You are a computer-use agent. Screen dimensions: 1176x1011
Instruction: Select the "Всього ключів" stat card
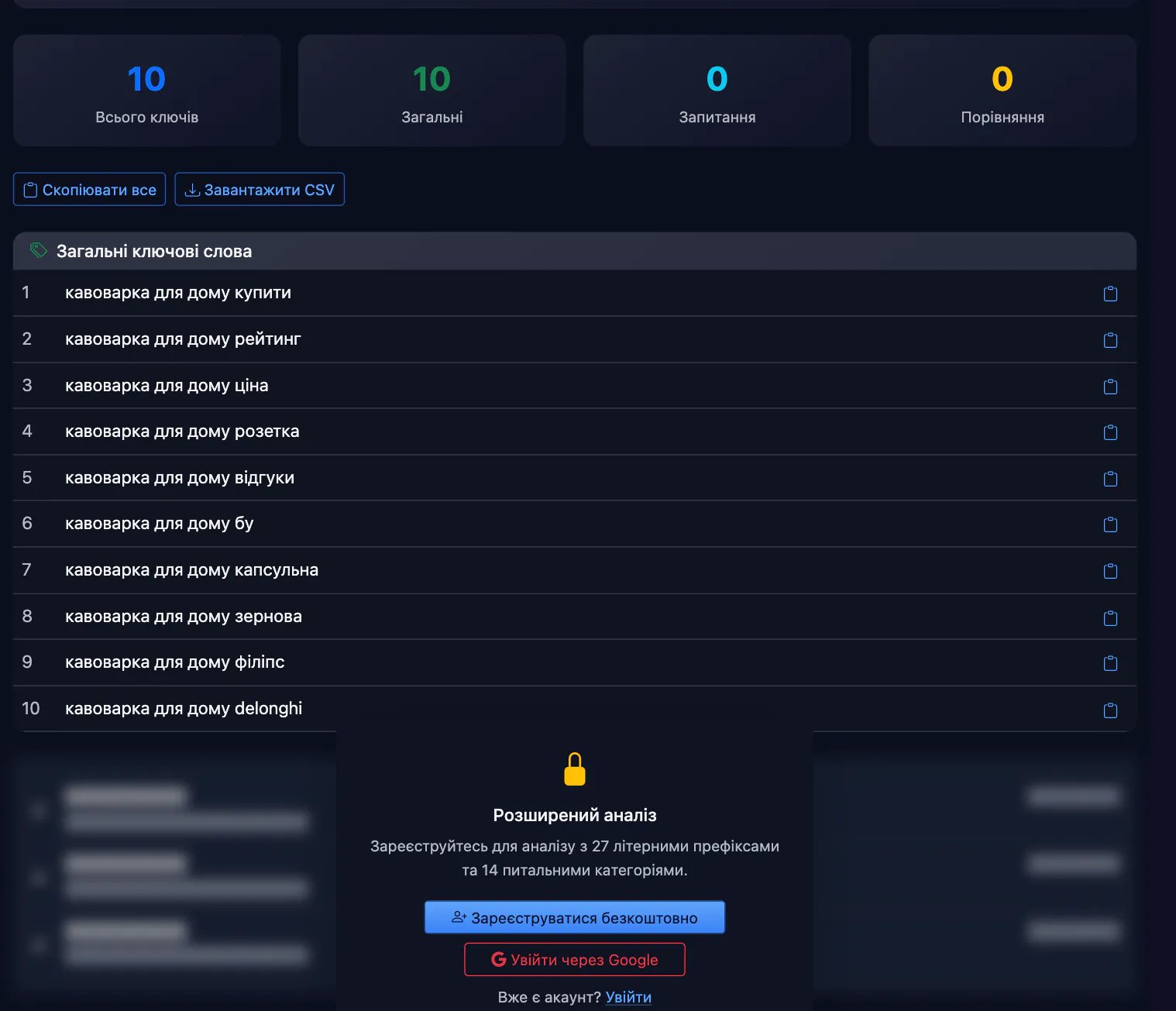point(147,91)
